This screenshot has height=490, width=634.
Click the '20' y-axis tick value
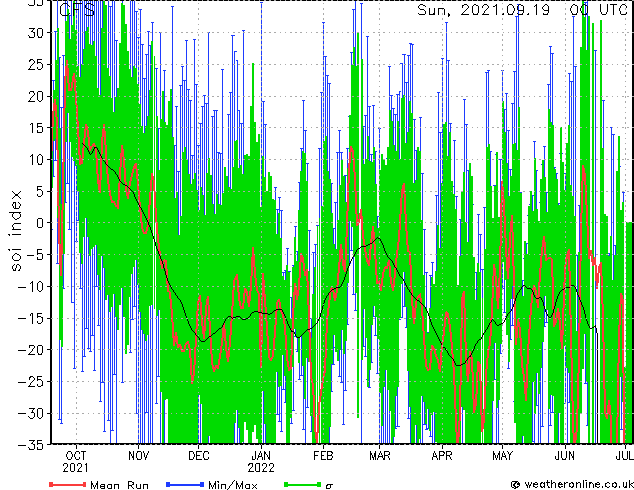click(x=36, y=96)
